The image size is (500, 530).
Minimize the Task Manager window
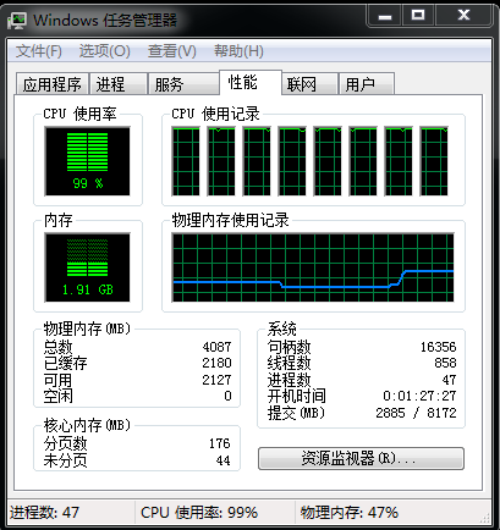pos(385,16)
